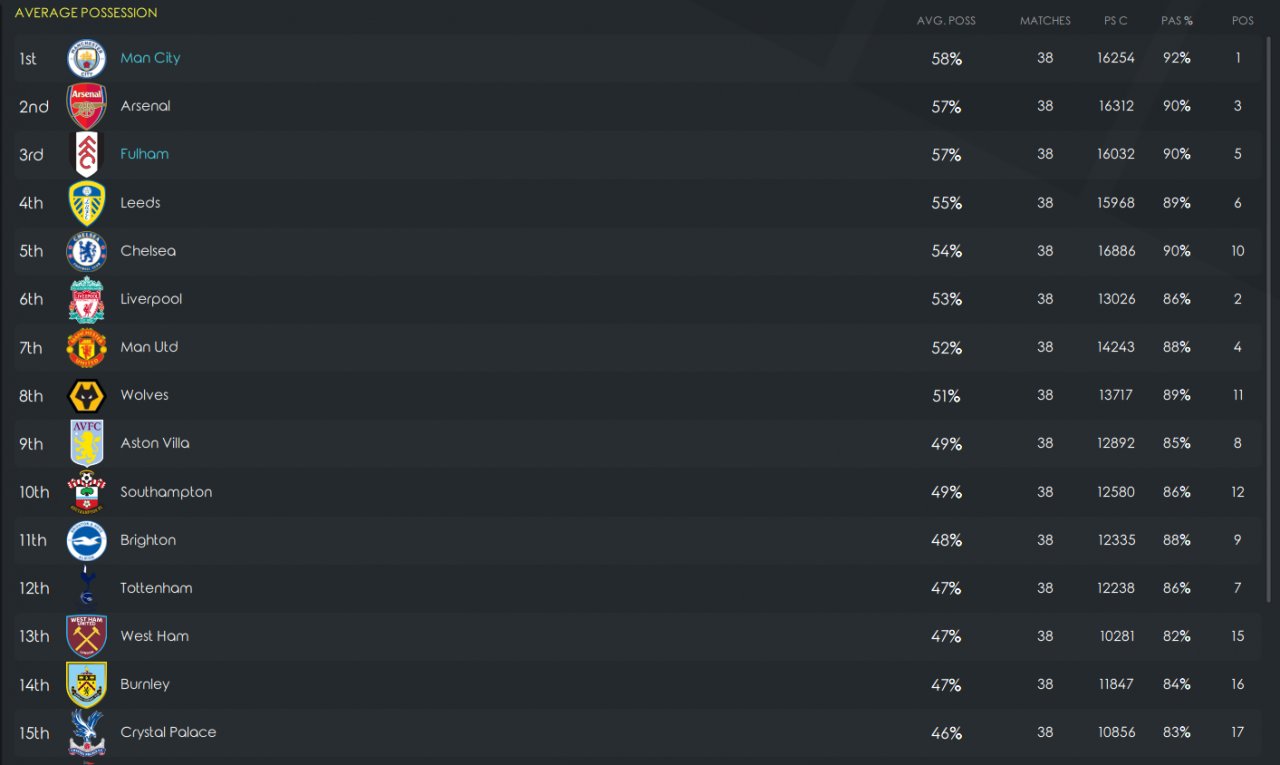The width and height of the screenshot is (1280, 765).
Task: Sort by PAS % column header
Action: pos(1177,21)
